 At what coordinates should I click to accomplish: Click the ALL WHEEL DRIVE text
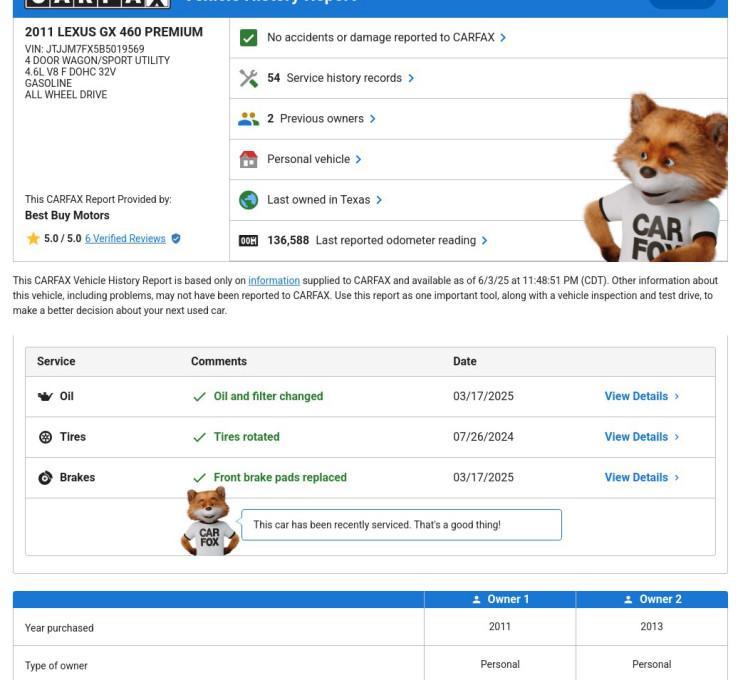[66, 95]
